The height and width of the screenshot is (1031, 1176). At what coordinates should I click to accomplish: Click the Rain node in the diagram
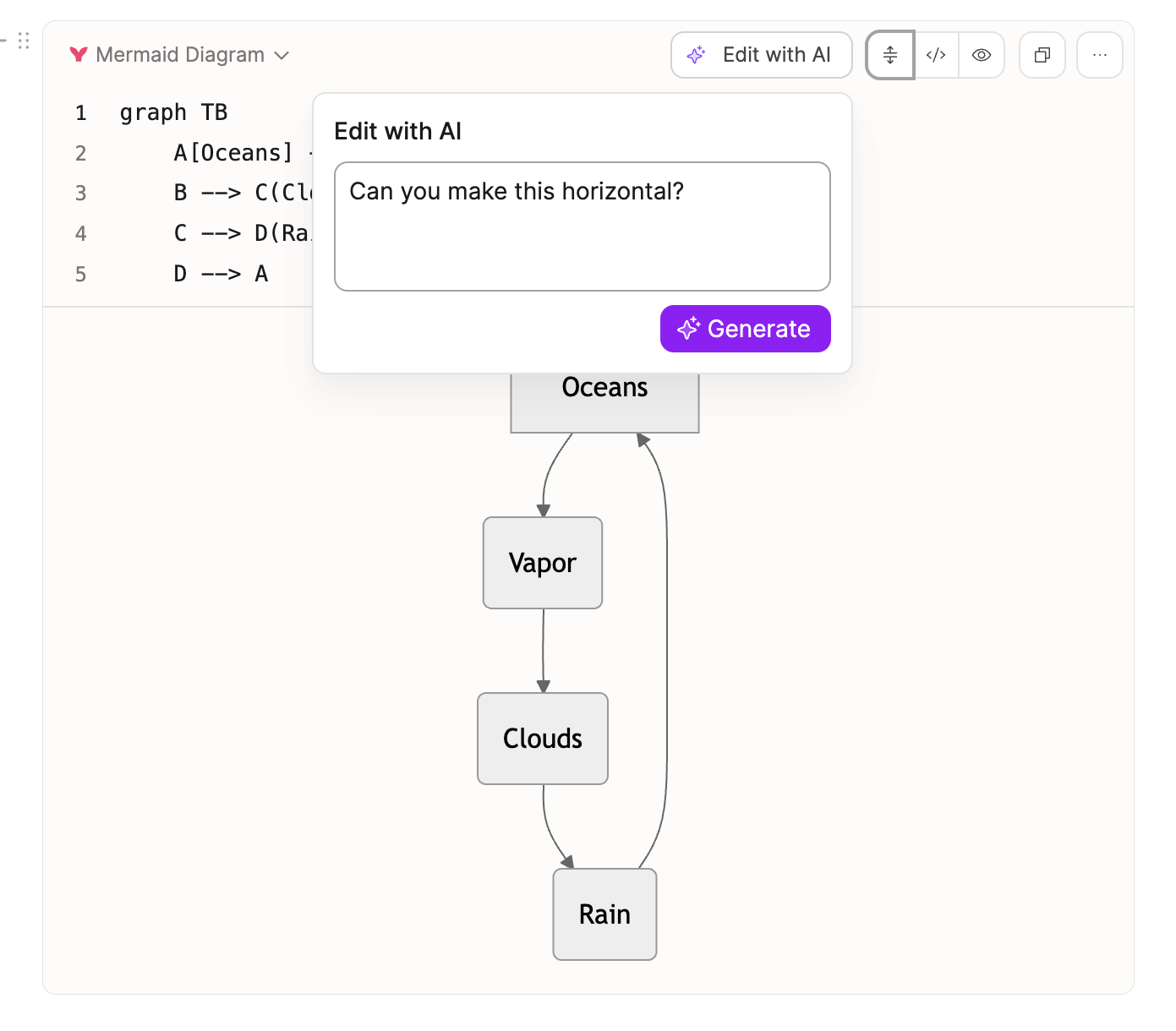point(604,914)
